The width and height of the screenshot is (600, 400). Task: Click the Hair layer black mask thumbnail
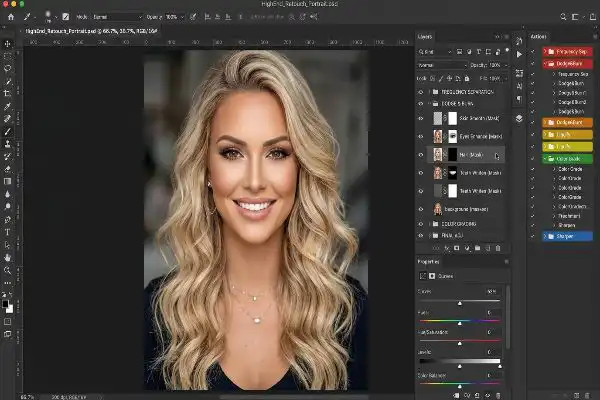coord(453,155)
